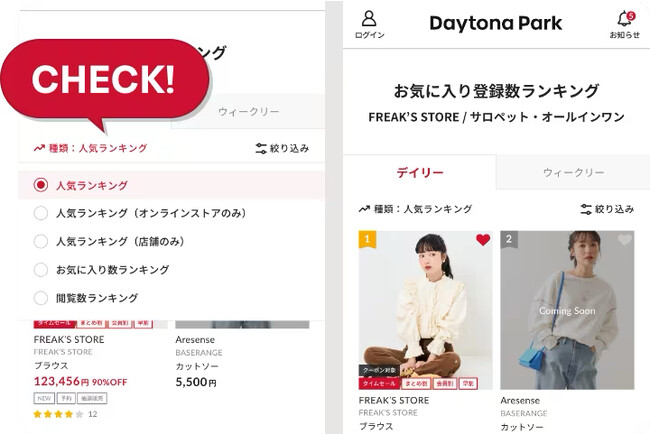
Task: Open the Daytona Park logo link
Action: [495, 23]
